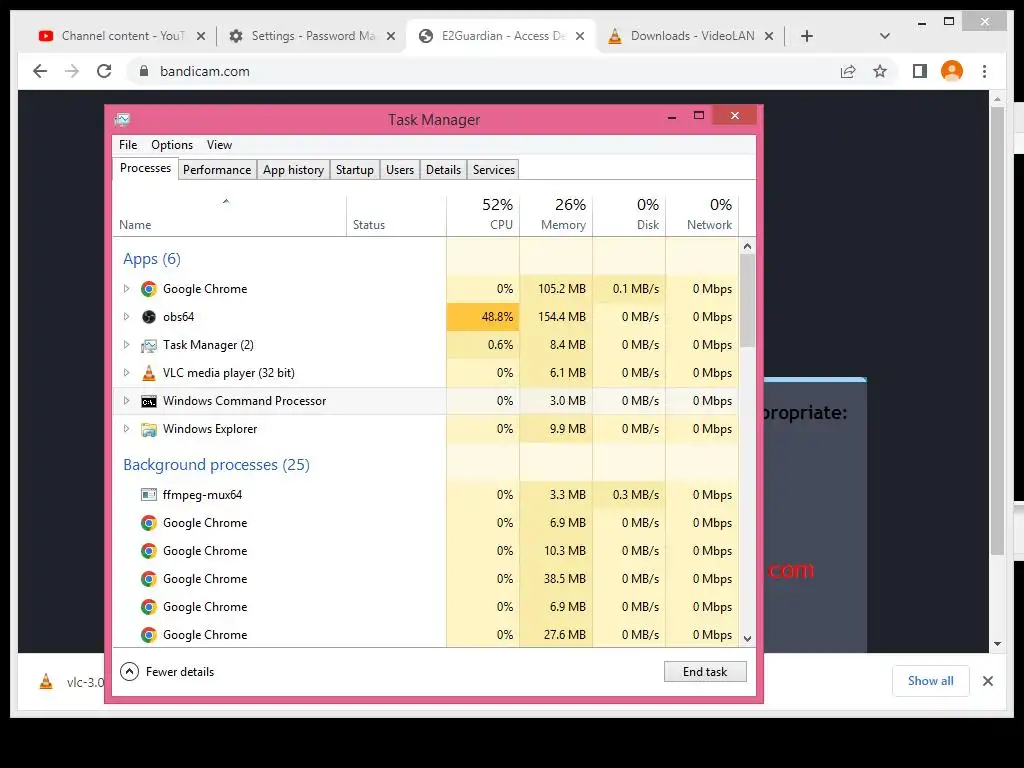This screenshot has height=768, width=1024.
Task: Open the File menu in Task Manager
Action: [128, 145]
